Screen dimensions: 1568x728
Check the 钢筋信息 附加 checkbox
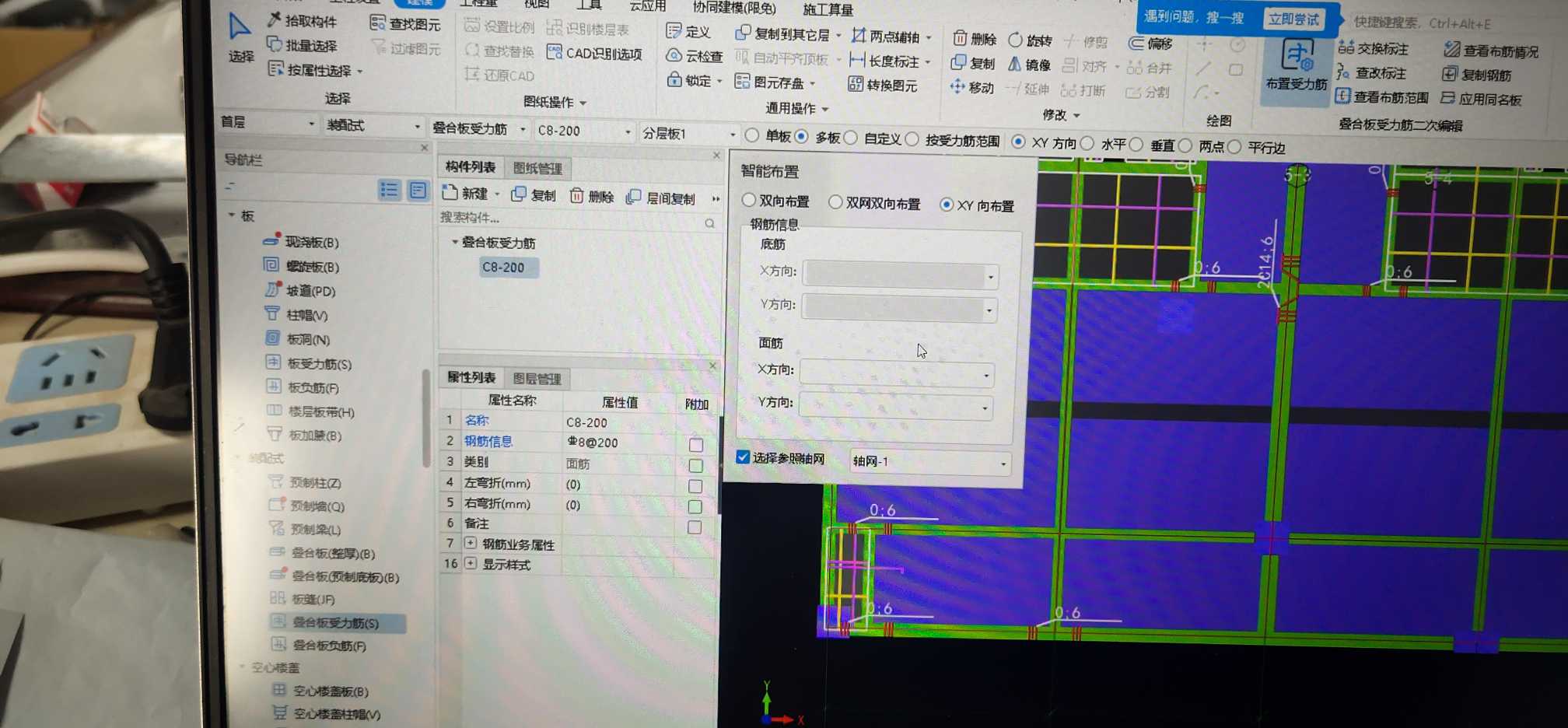[x=695, y=445]
